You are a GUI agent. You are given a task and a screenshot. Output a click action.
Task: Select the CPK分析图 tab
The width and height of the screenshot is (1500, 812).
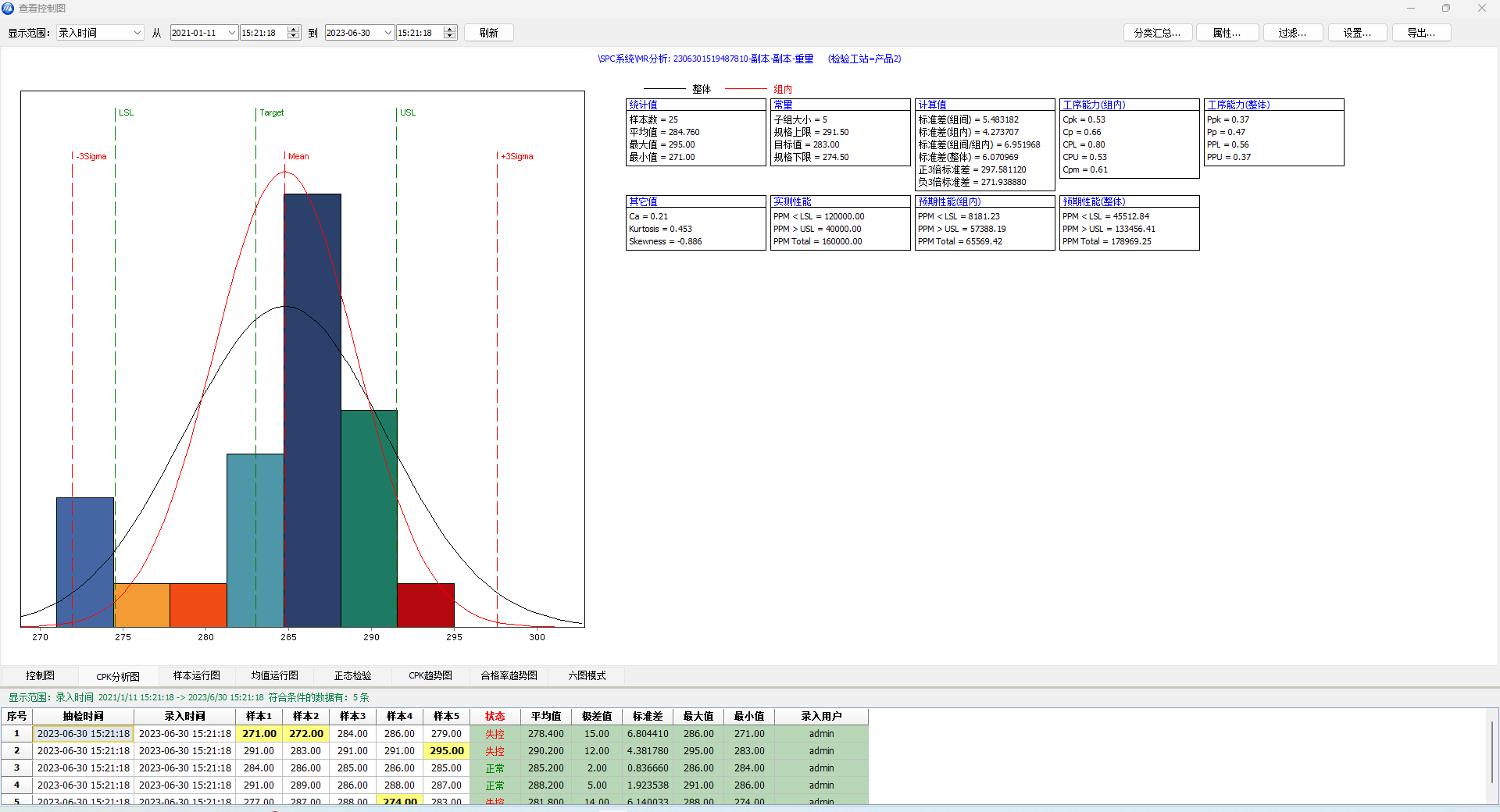(118, 676)
